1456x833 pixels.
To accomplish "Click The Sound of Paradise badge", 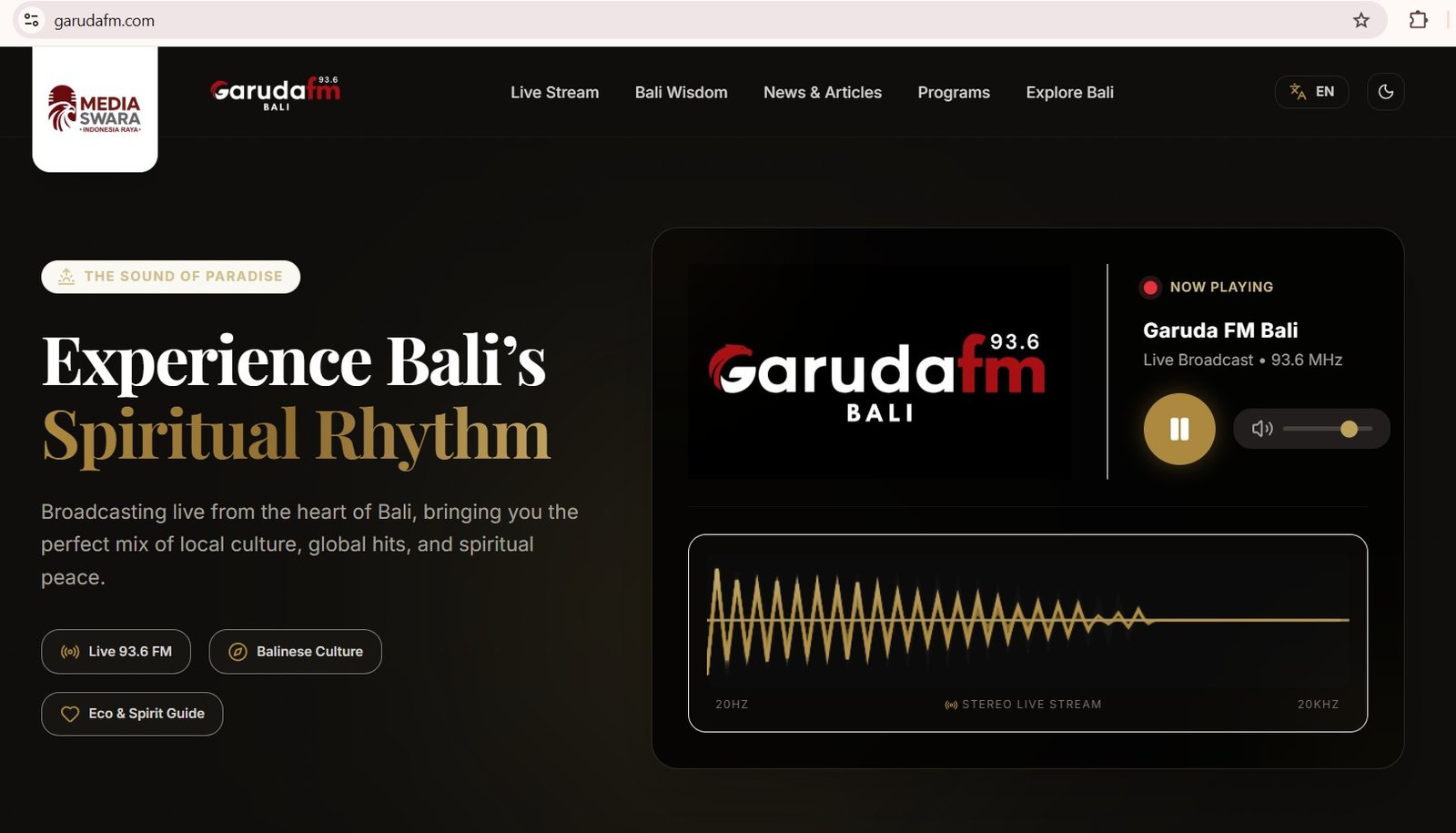I will click(x=170, y=277).
